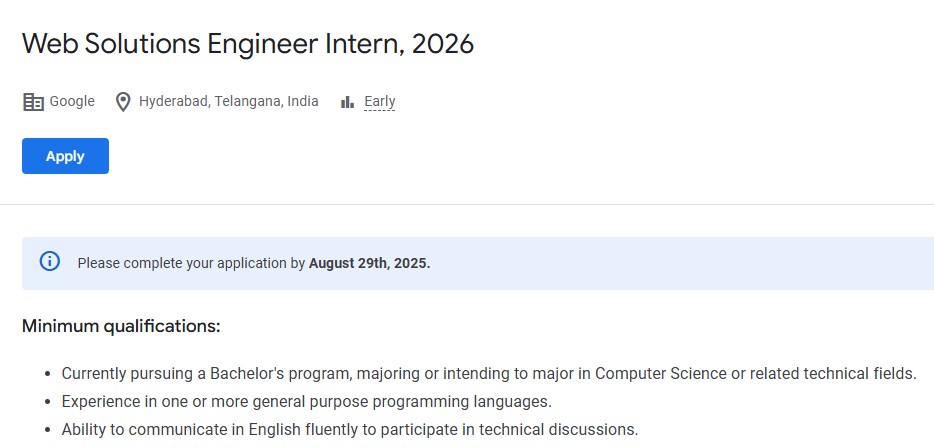Viewport: 934px width, 448px height.
Task: Click the location pin icon
Action: 123,102
